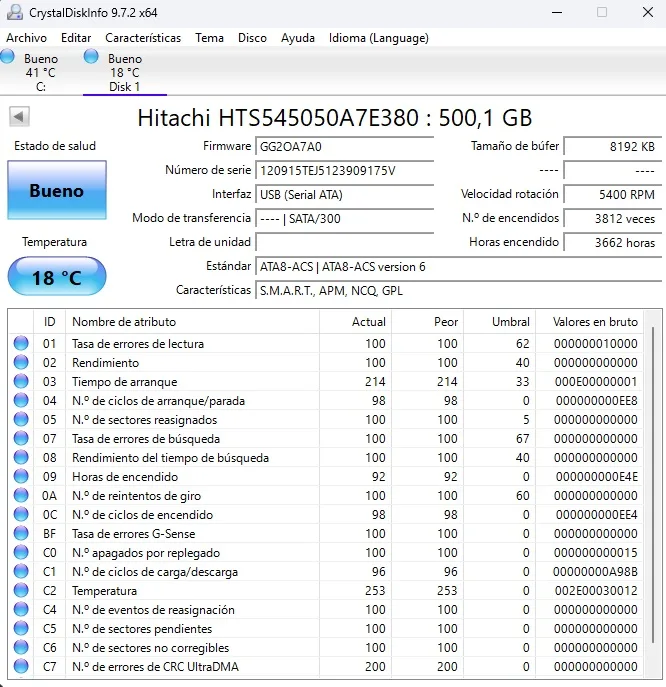Click the previous disk arrow button
This screenshot has width=666, height=687.
tap(19, 117)
